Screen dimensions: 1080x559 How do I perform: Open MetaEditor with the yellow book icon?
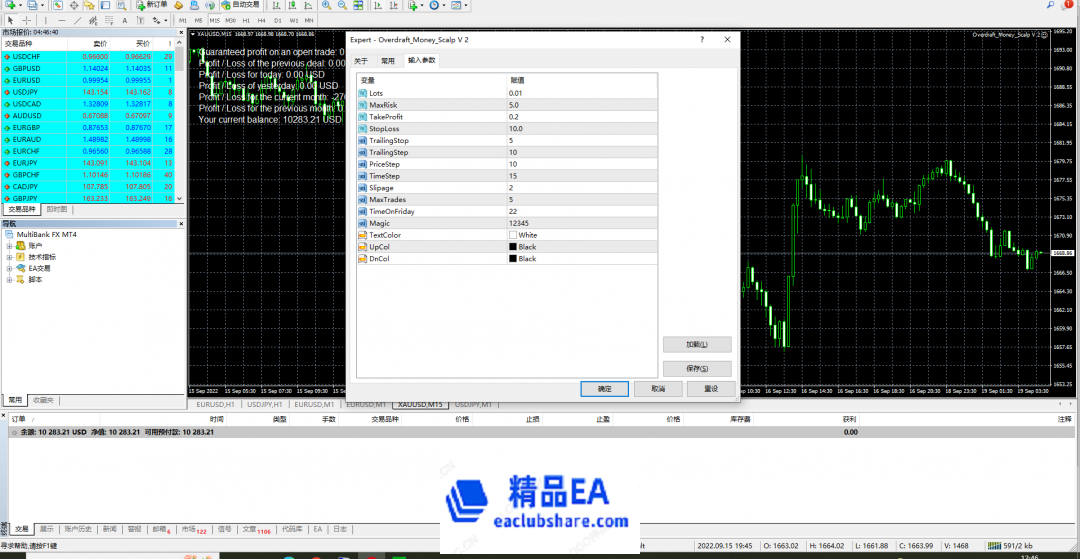tap(178, 5)
